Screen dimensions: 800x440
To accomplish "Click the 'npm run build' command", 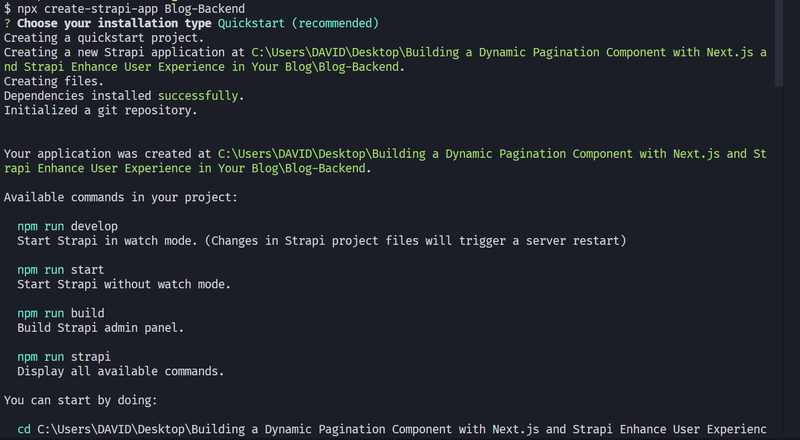I will (x=61, y=313).
